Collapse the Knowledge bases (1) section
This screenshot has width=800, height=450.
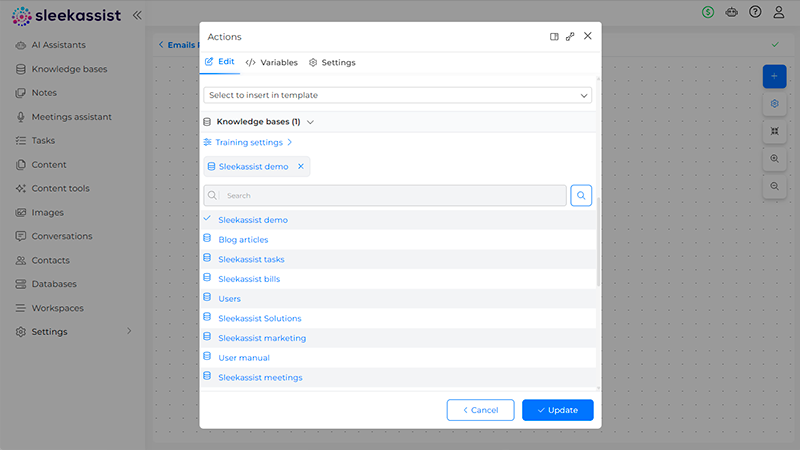click(x=310, y=122)
